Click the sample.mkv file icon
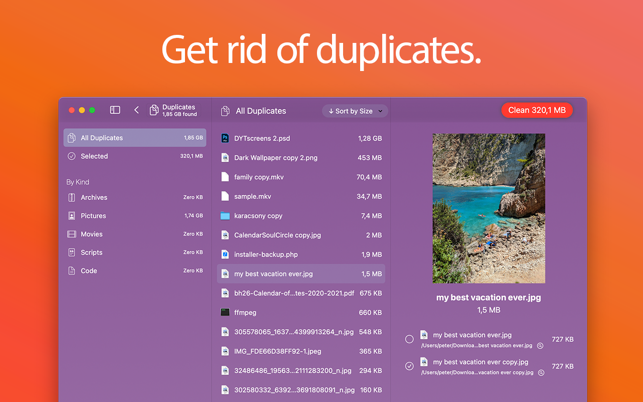 point(225,196)
